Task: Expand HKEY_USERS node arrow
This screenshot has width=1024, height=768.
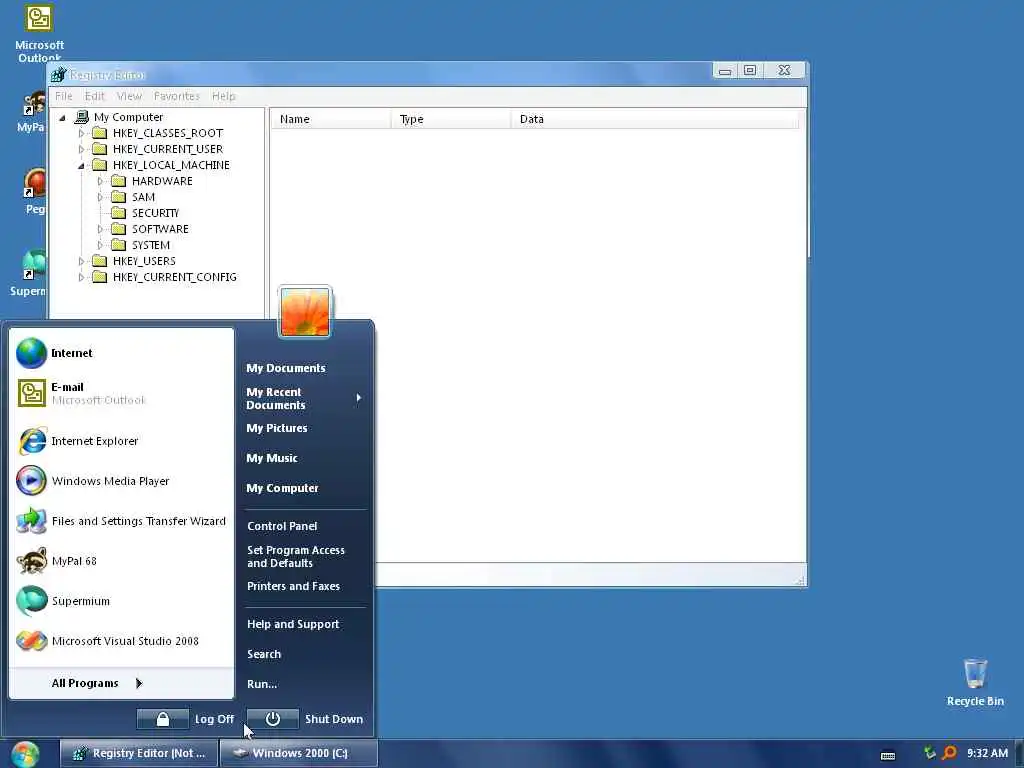Action: pos(81,261)
